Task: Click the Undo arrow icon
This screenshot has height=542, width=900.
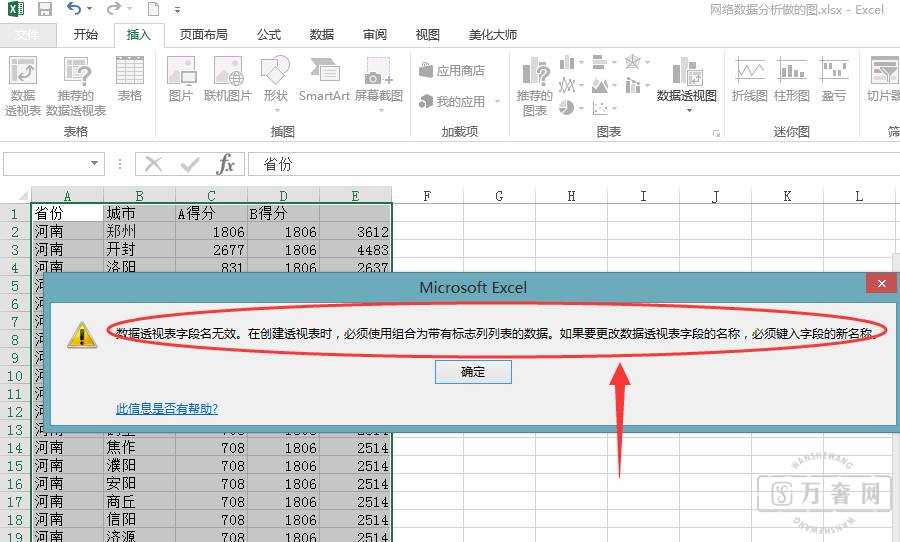Action: click(x=75, y=9)
